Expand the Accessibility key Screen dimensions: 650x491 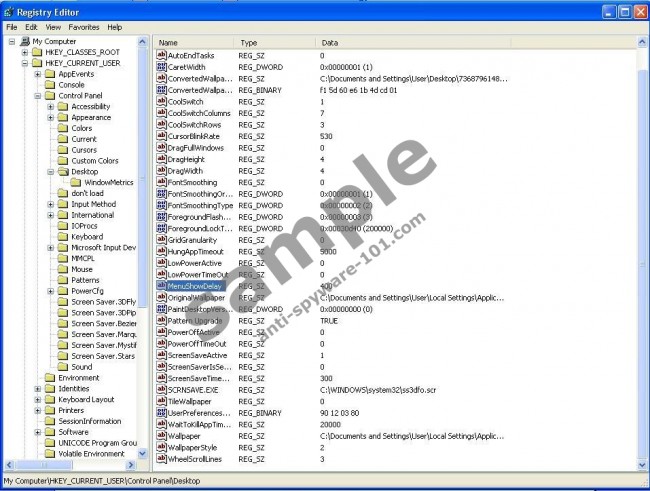[50, 106]
